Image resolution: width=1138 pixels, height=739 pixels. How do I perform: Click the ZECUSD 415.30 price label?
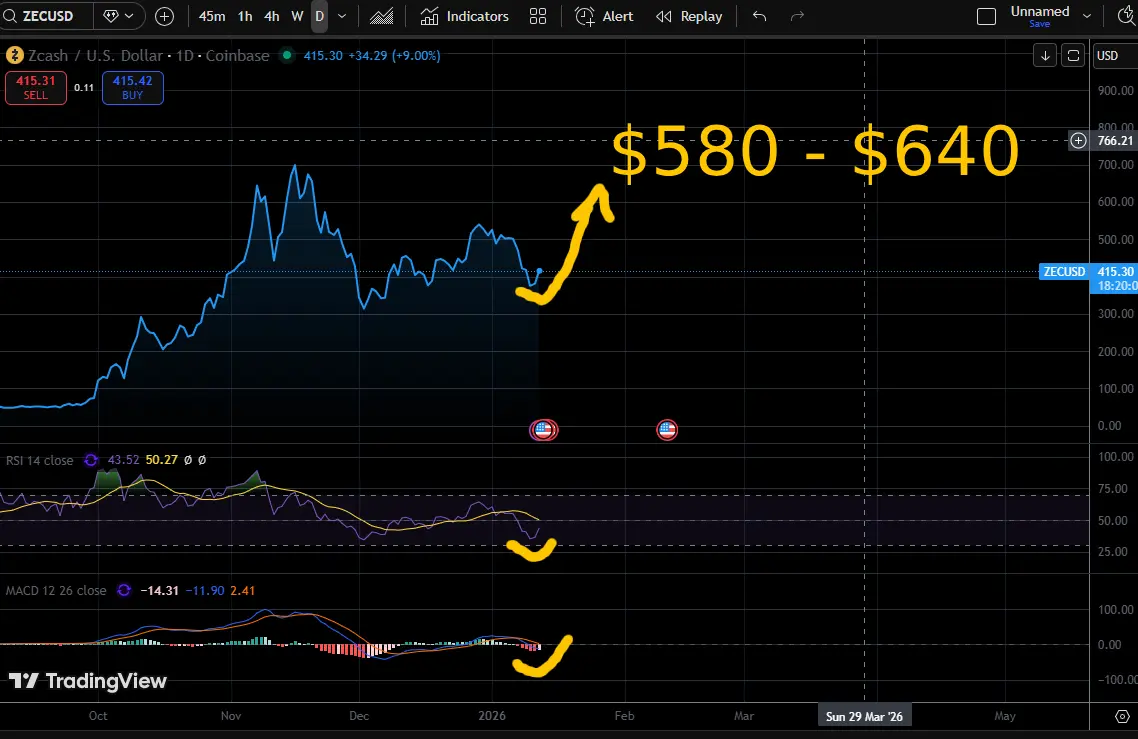1088,271
